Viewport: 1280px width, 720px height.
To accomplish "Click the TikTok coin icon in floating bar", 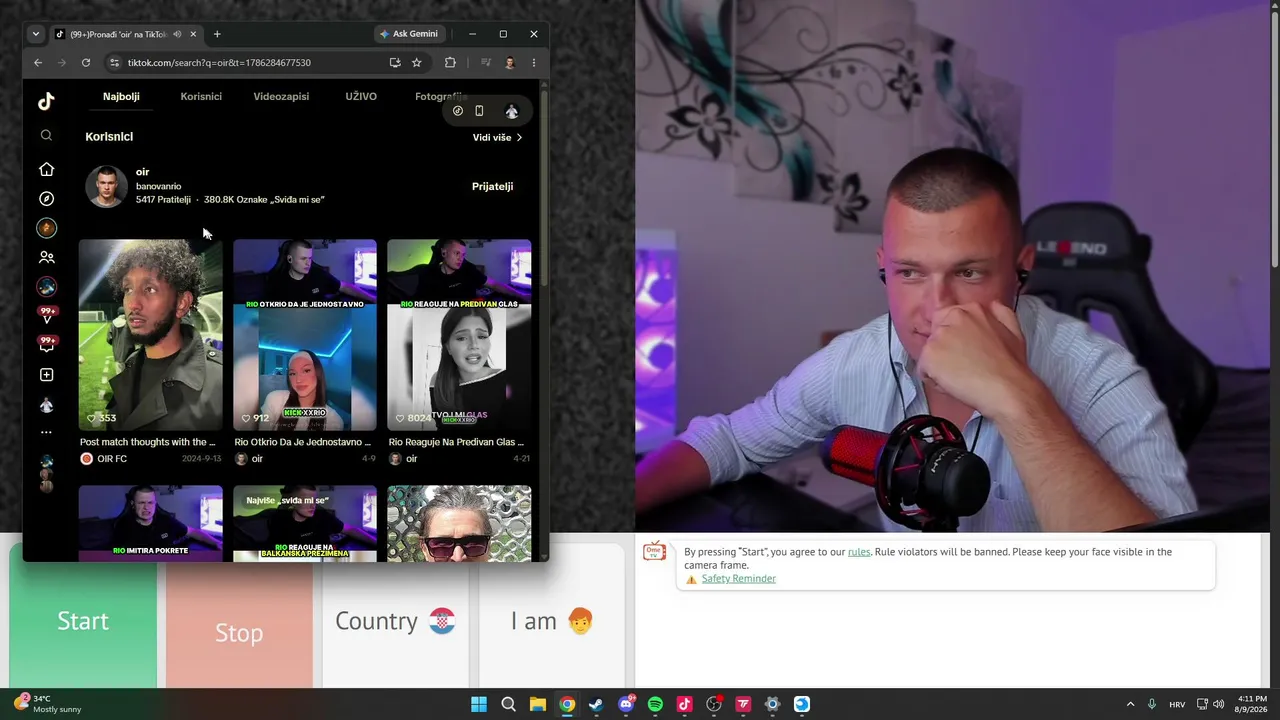I will click(x=458, y=111).
